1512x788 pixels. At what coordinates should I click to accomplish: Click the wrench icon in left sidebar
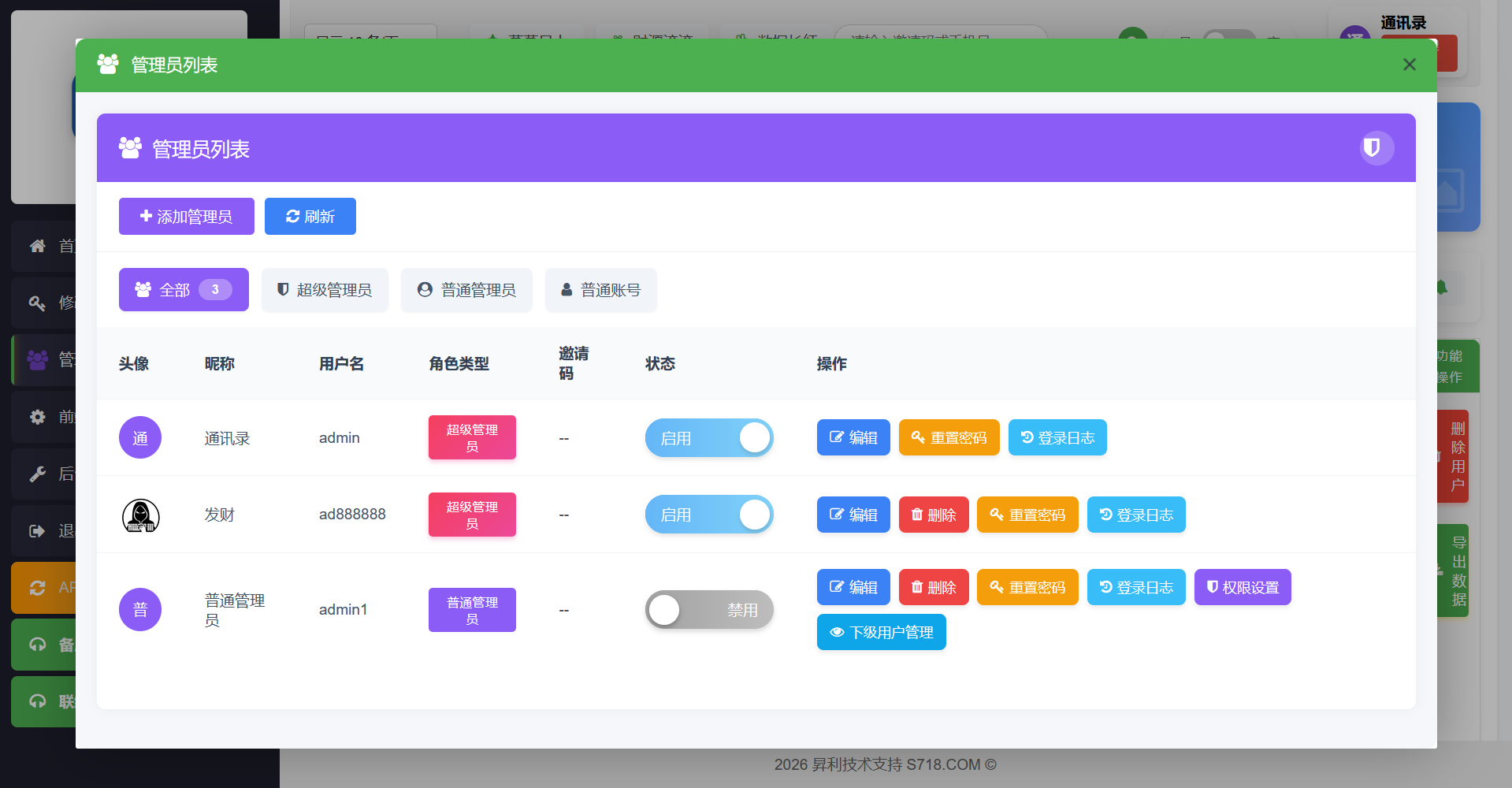[x=38, y=474]
